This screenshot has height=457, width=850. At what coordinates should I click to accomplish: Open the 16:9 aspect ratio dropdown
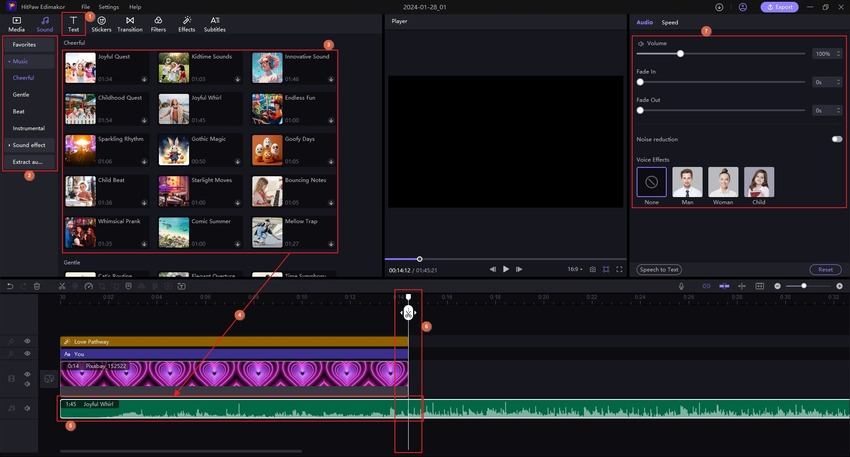point(575,269)
